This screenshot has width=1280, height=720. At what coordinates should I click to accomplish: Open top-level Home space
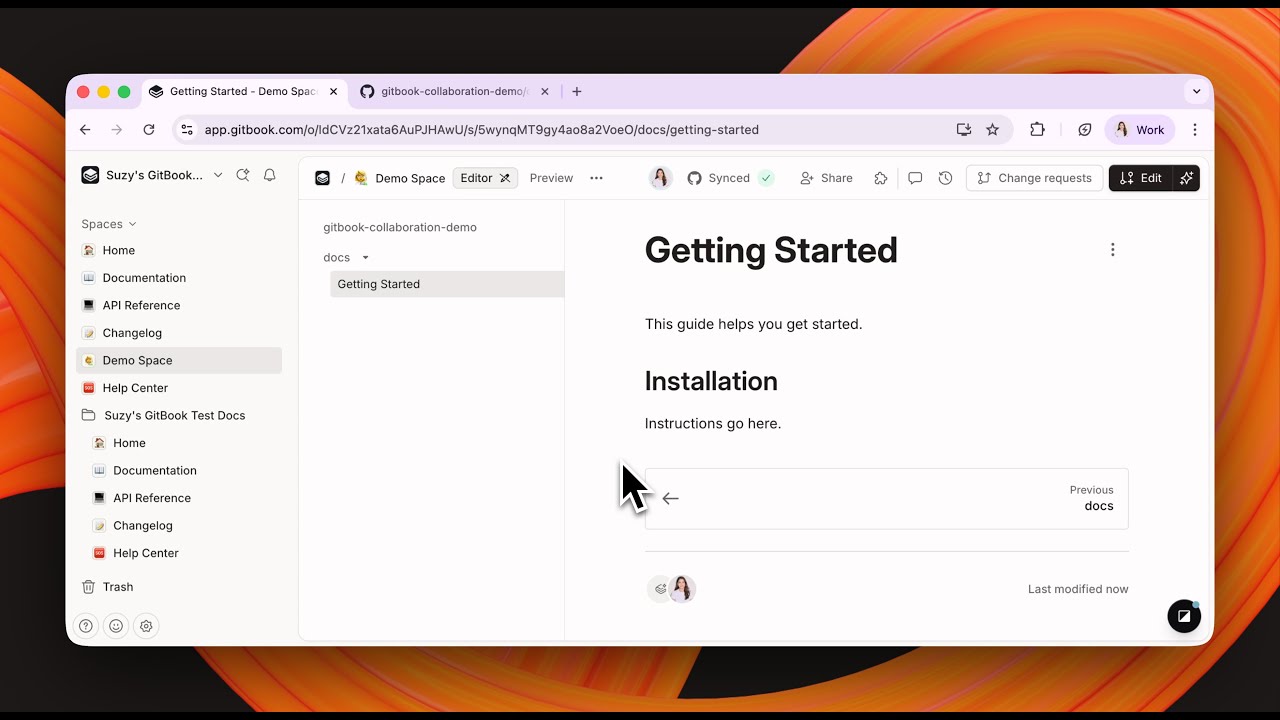pos(179,251)
